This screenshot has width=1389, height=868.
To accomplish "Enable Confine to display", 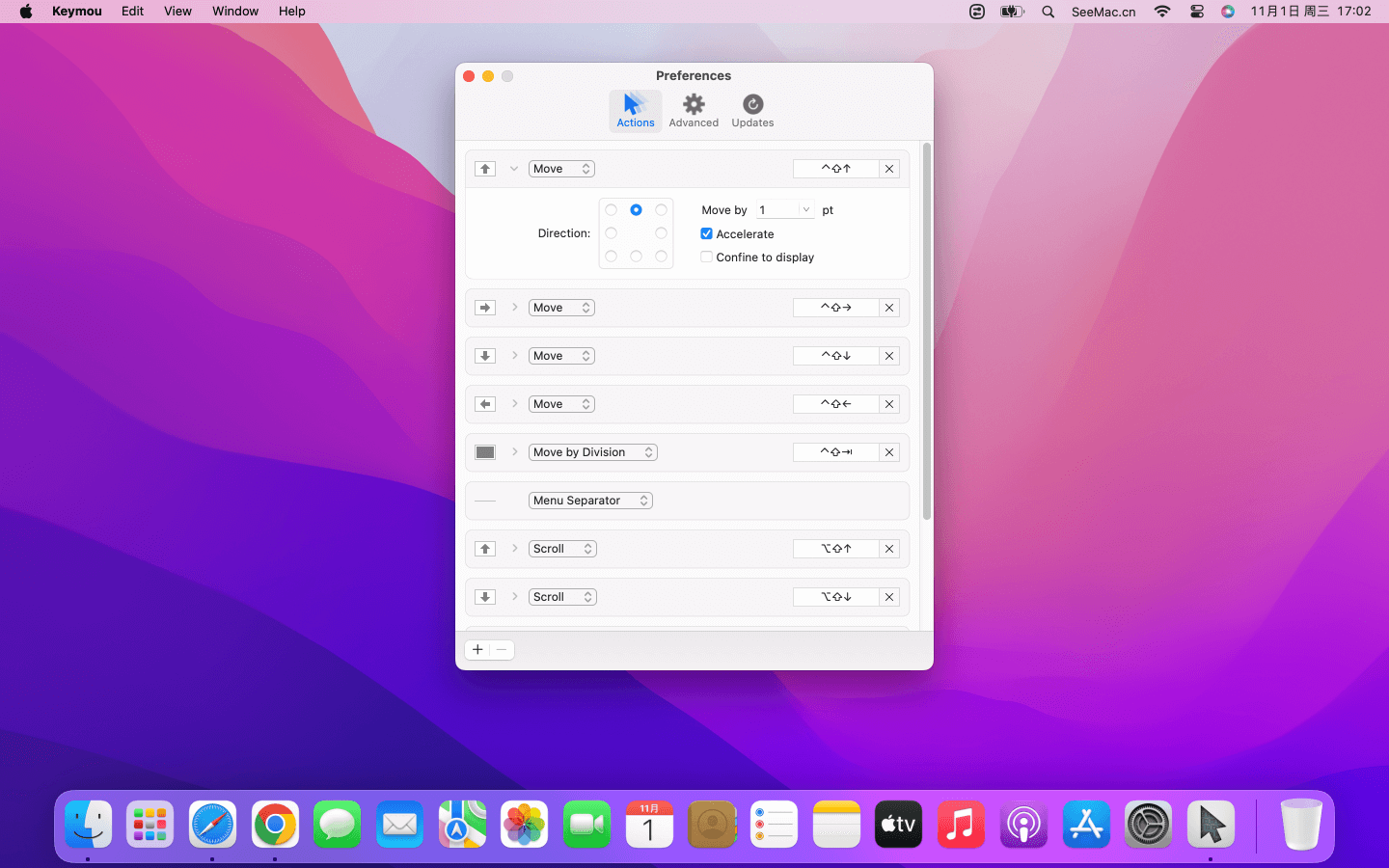I will (707, 257).
